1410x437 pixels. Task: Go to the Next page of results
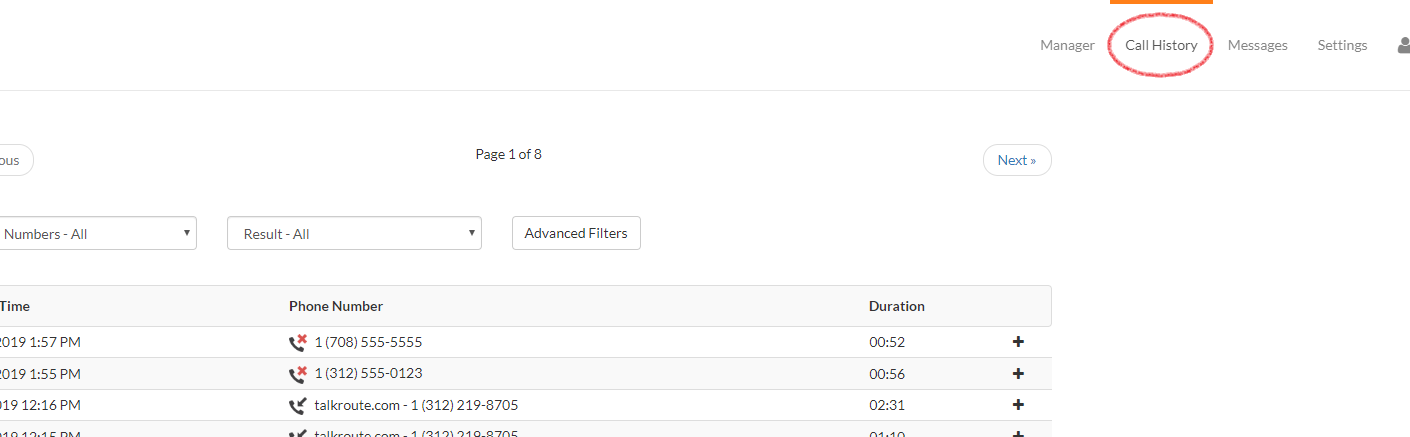(x=1017, y=160)
